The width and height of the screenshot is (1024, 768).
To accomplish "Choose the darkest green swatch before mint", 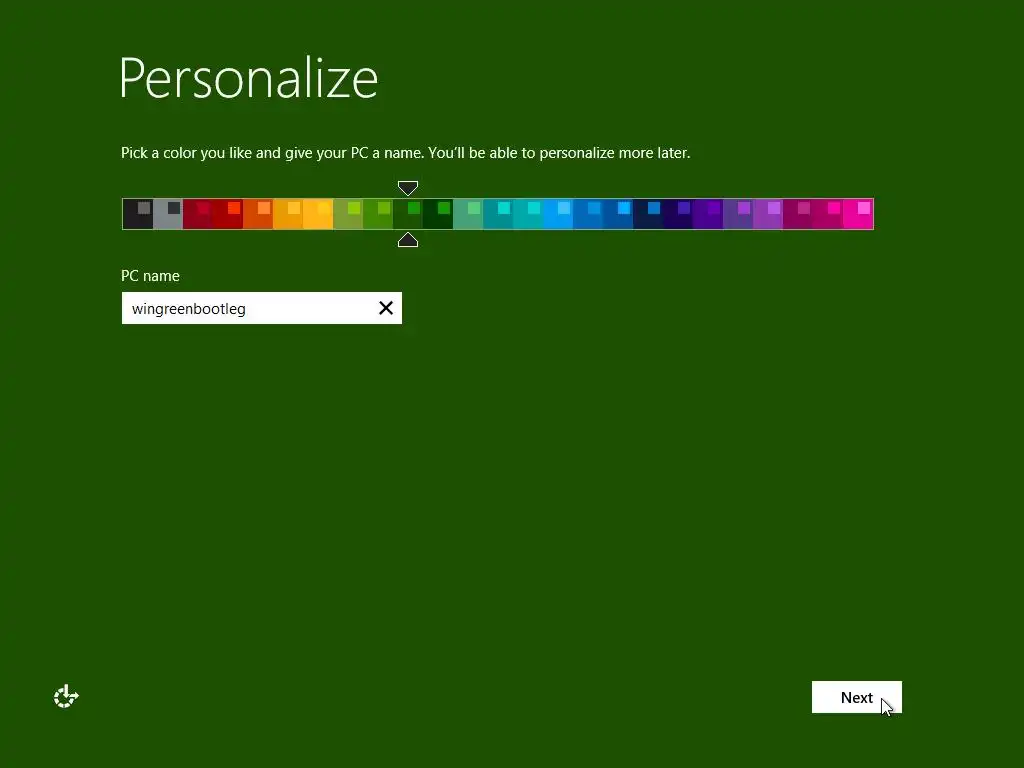I will [438, 214].
